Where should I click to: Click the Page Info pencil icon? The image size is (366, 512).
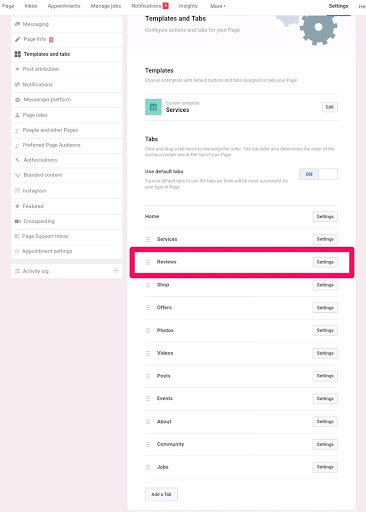[x=18, y=39]
